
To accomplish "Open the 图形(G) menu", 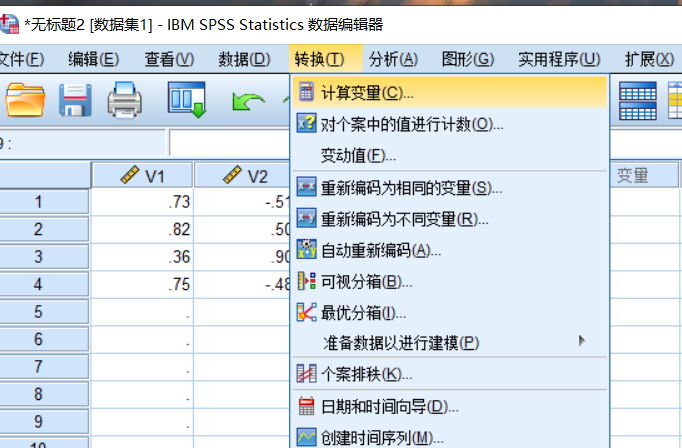I will pos(468,59).
